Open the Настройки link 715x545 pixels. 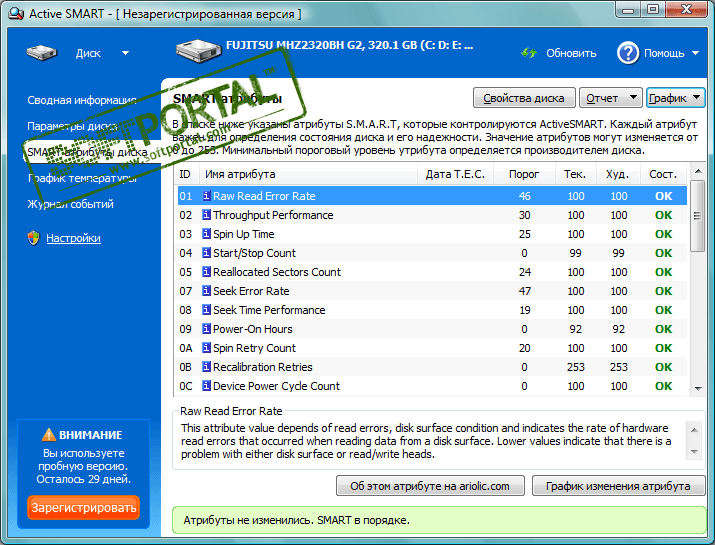73,238
